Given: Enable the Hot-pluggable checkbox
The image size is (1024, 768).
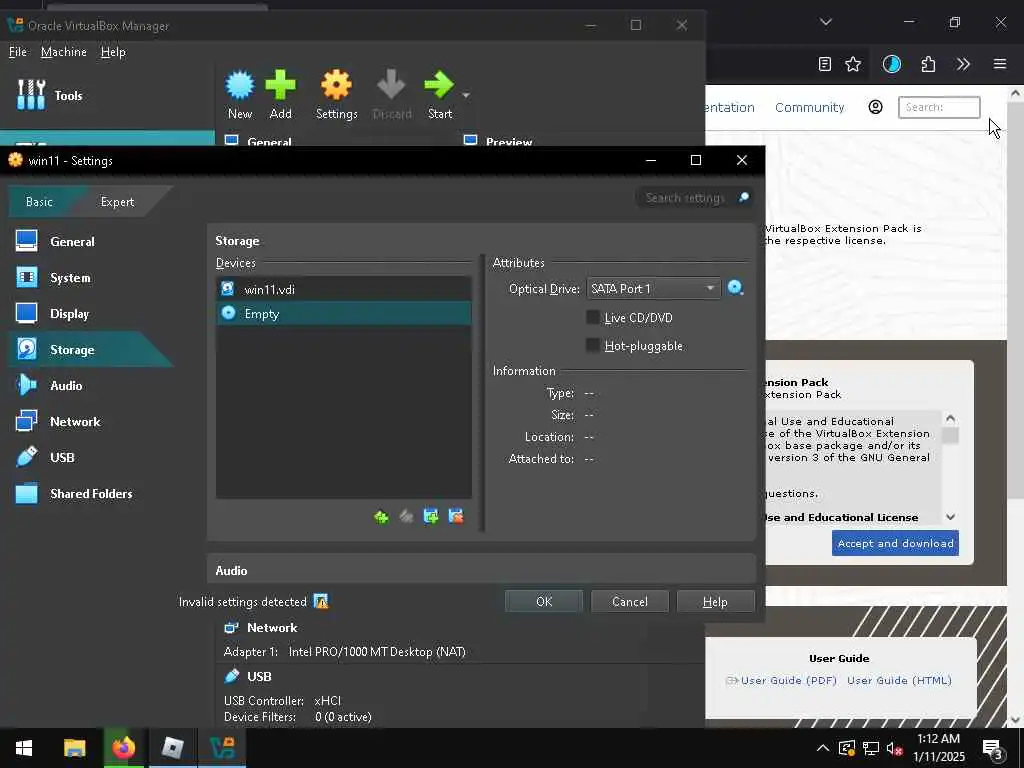Looking at the screenshot, I should click(593, 345).
